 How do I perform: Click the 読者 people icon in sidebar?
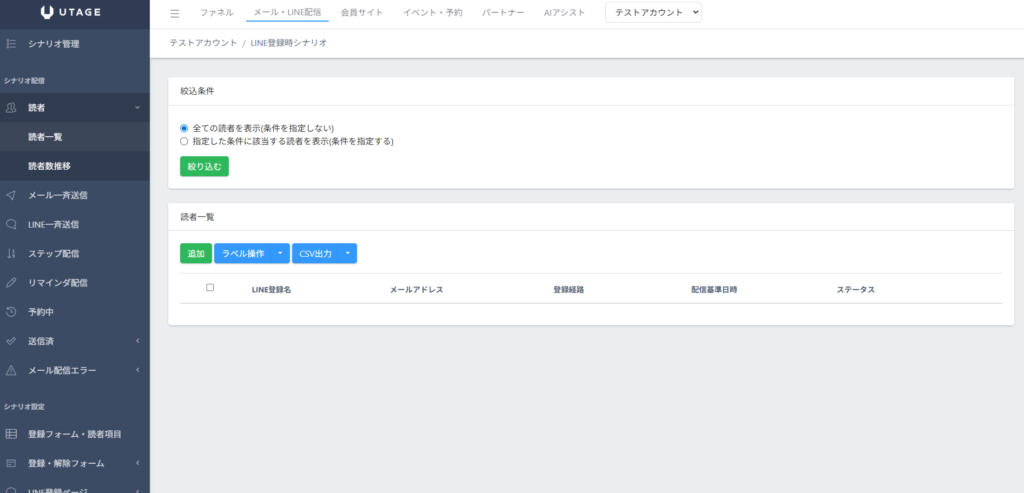[x=11, y=107]
